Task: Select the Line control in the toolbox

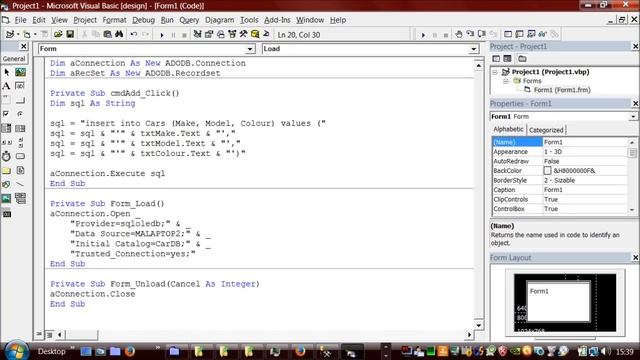Action: (20, 184)
